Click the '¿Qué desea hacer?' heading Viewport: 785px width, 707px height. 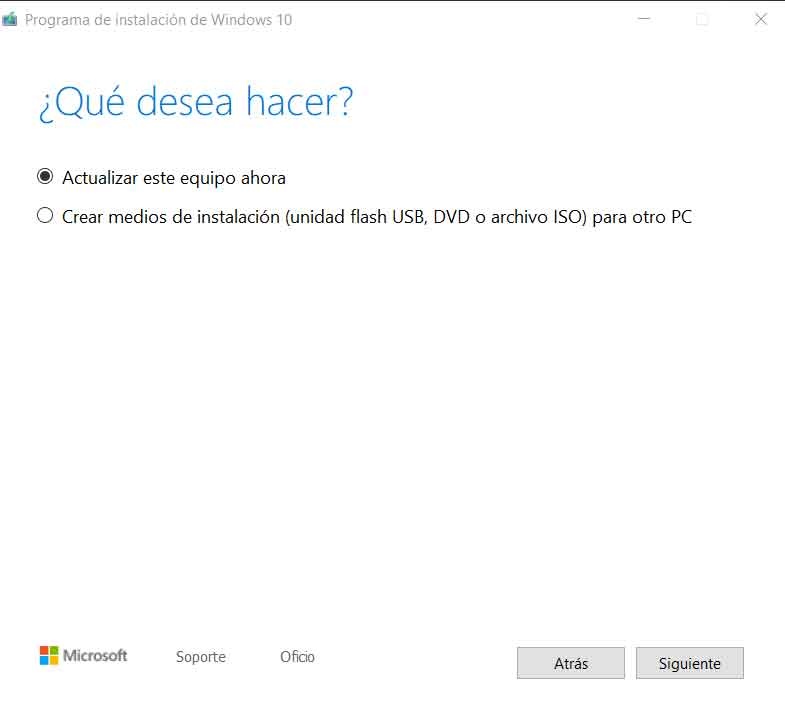click(196, 102)
